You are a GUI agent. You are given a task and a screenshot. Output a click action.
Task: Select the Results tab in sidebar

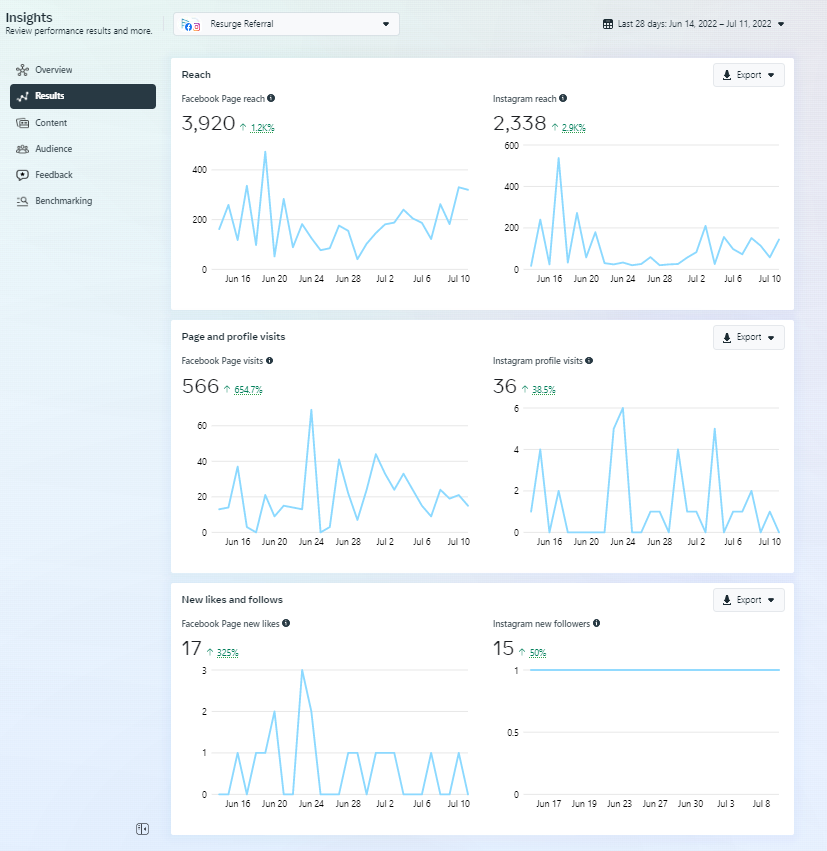(x=83, y=96)
